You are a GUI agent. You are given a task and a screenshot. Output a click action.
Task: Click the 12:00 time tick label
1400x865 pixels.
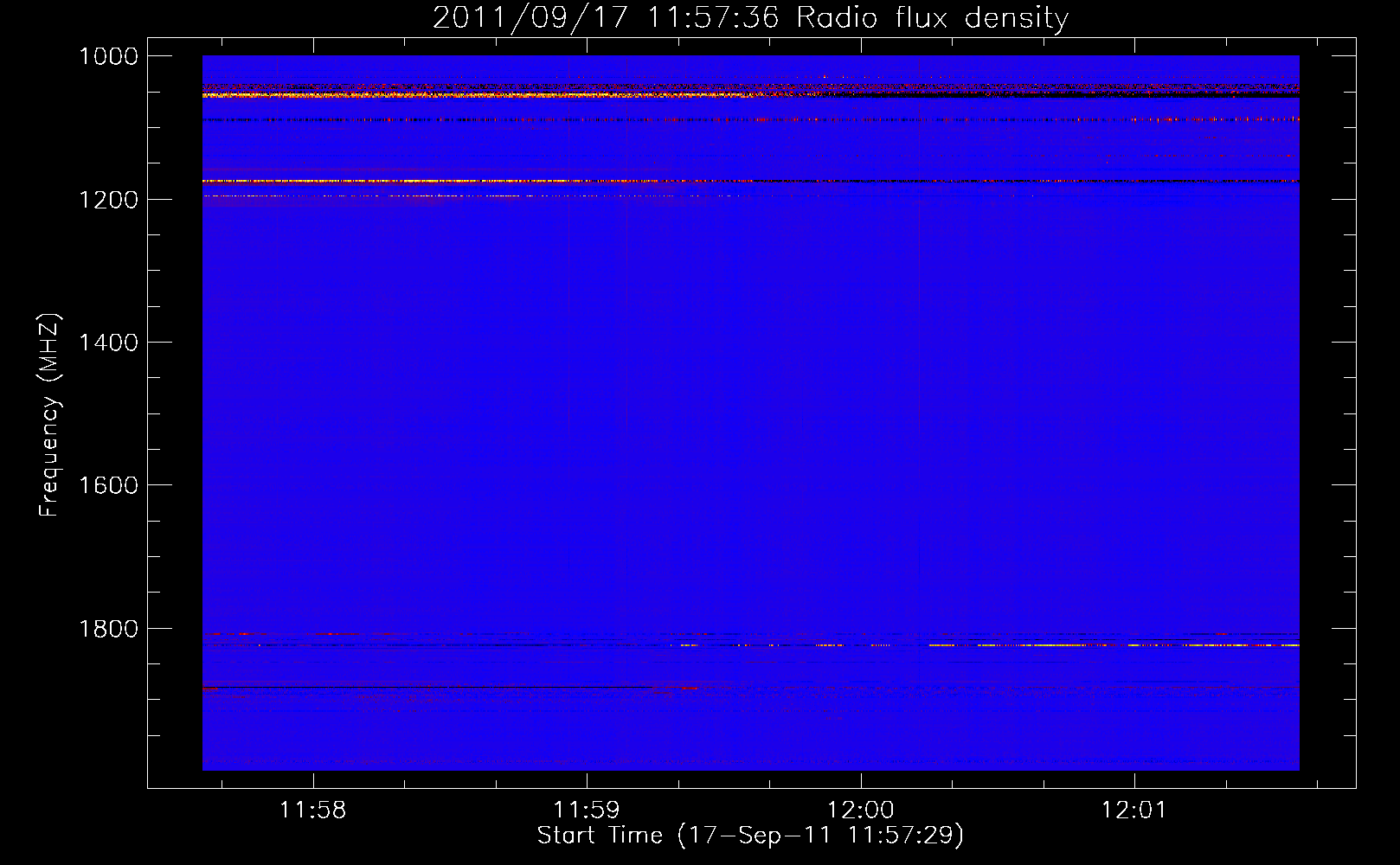click(861, 811)
